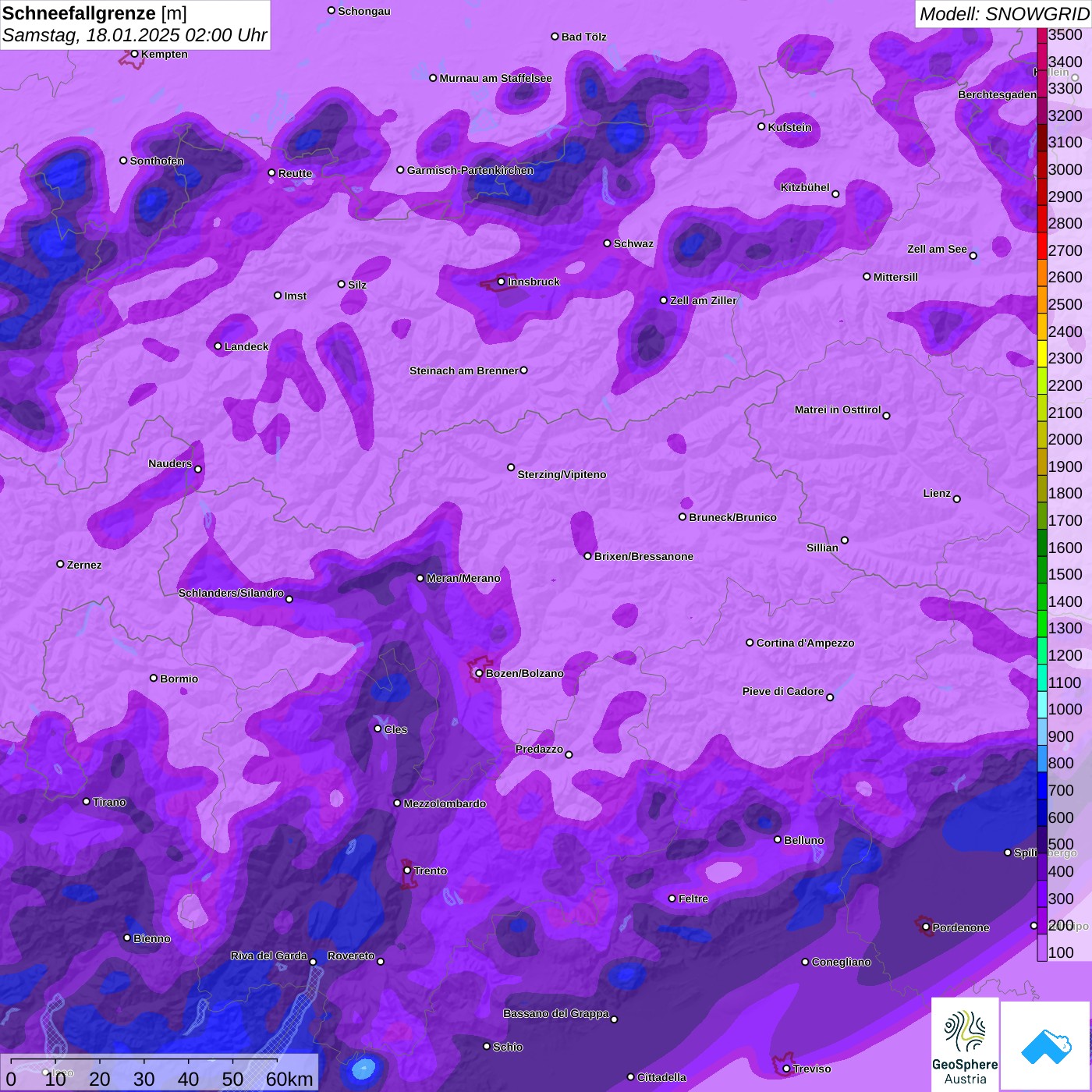Screen dimensions: 1092x1092
Task: Click the Treviso city marker
Action: pyautogui.click(x=786, y=1069)
